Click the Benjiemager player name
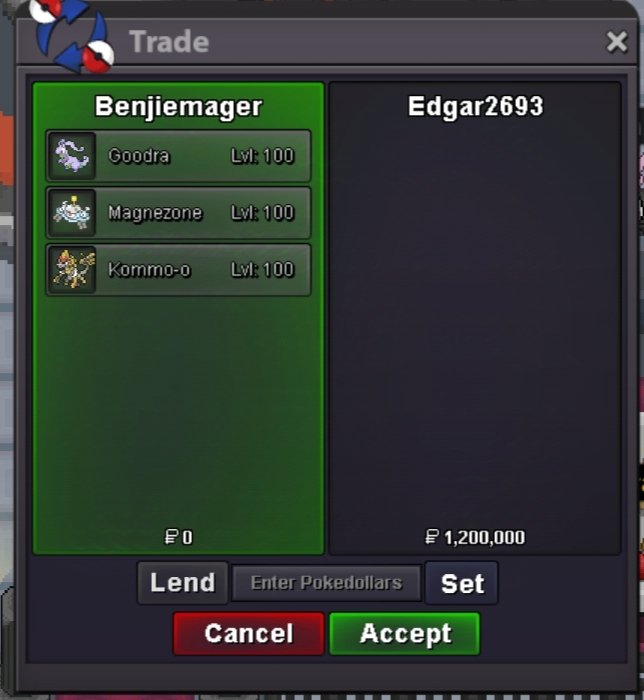Image resolution: width=644 pixels, height=700 pixels. [x=178, y=107]
